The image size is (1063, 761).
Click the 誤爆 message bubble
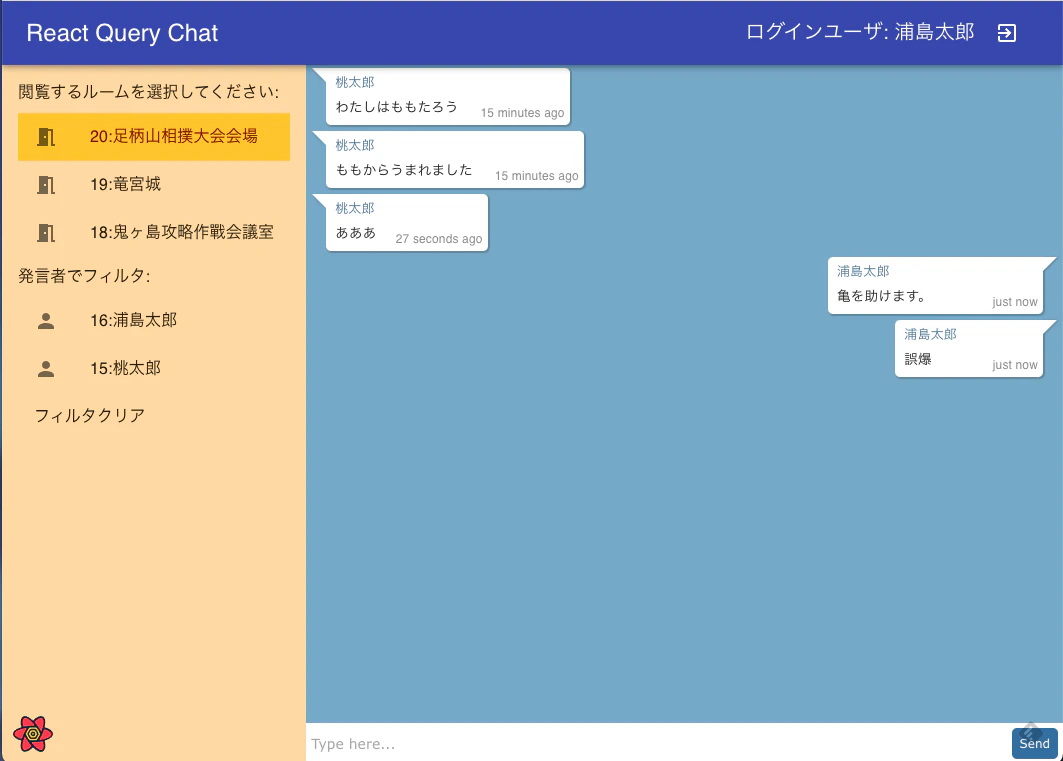click(x=969, y=349)
